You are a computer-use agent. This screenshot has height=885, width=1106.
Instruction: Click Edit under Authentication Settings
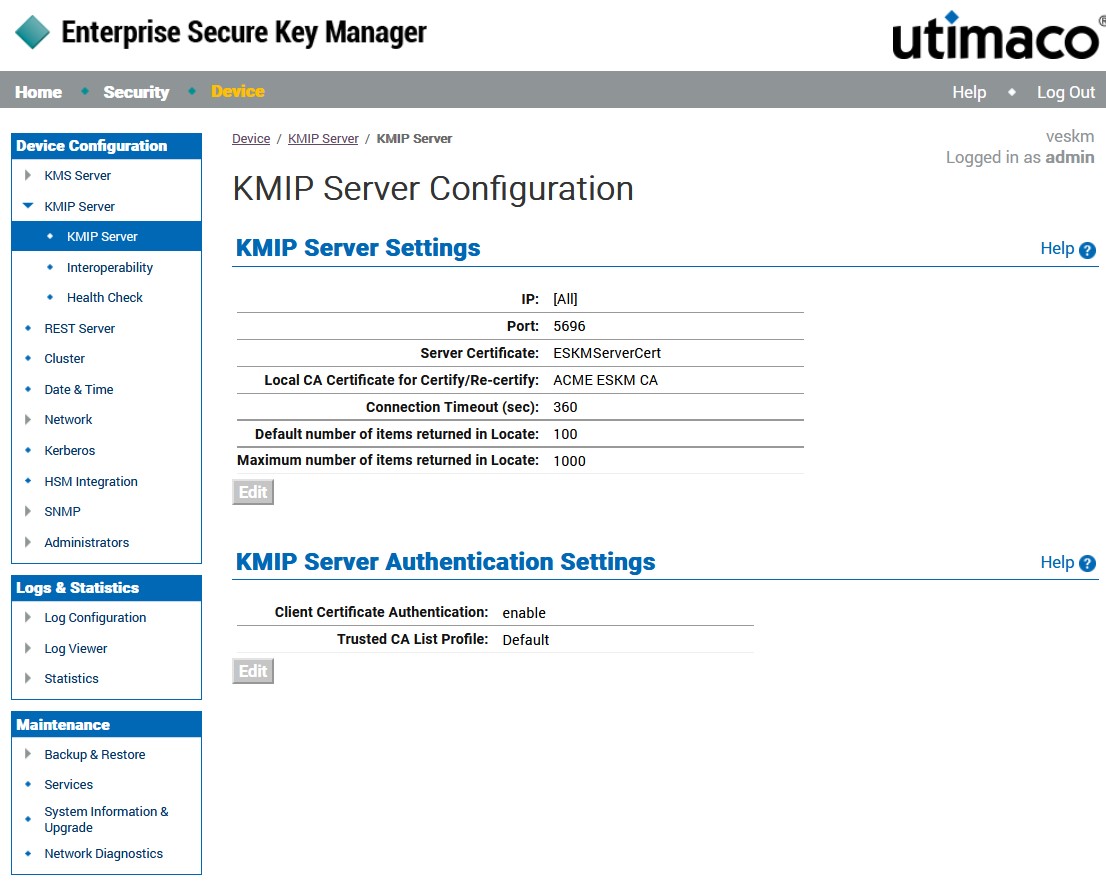(253, 671)
